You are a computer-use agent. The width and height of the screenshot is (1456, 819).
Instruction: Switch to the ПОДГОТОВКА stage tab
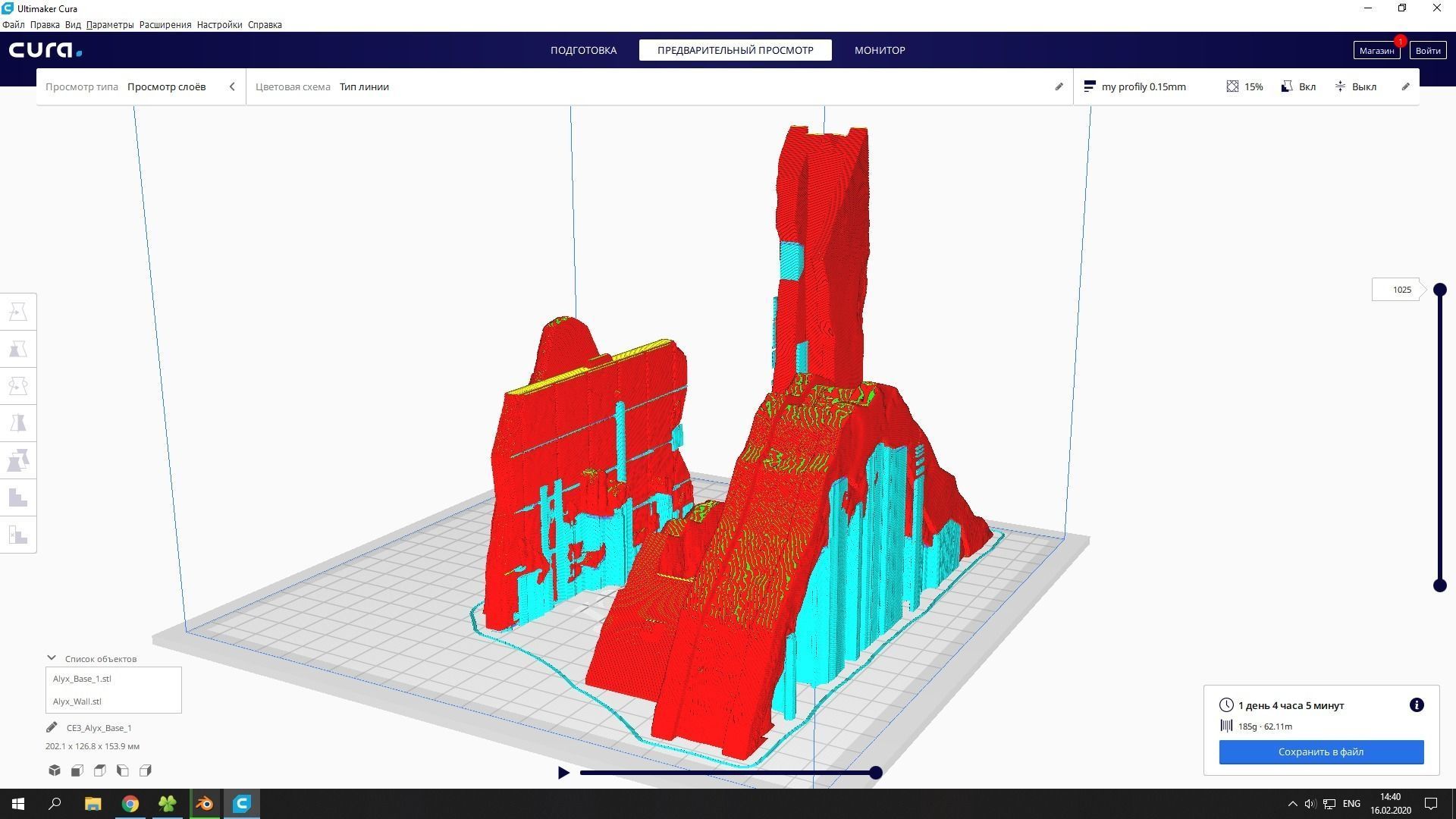(583, 50)
